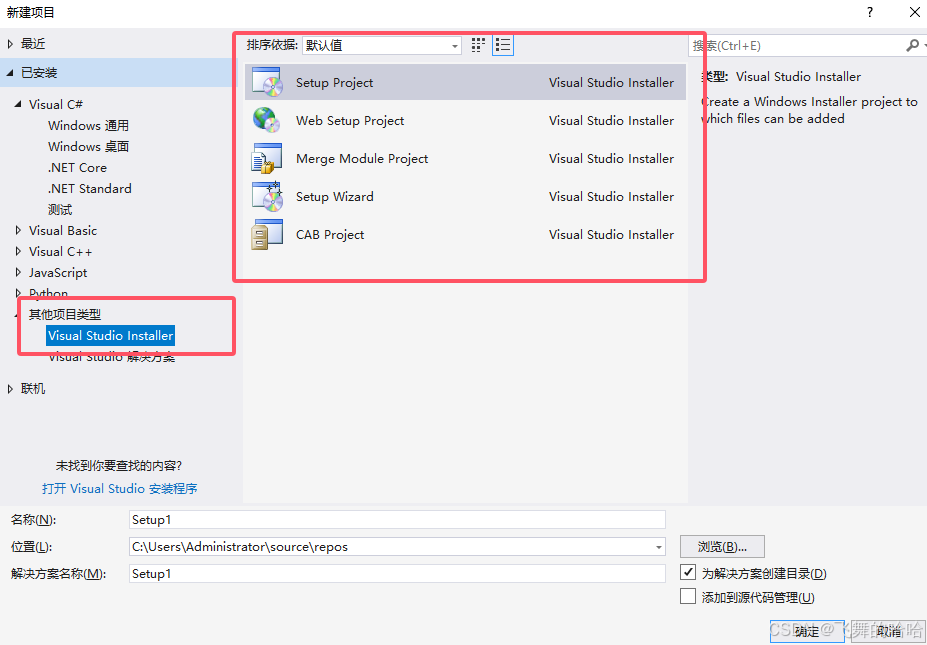
Task: Uncheck 为解决方案创建目录 option
Action: click(x=688, y=572)
